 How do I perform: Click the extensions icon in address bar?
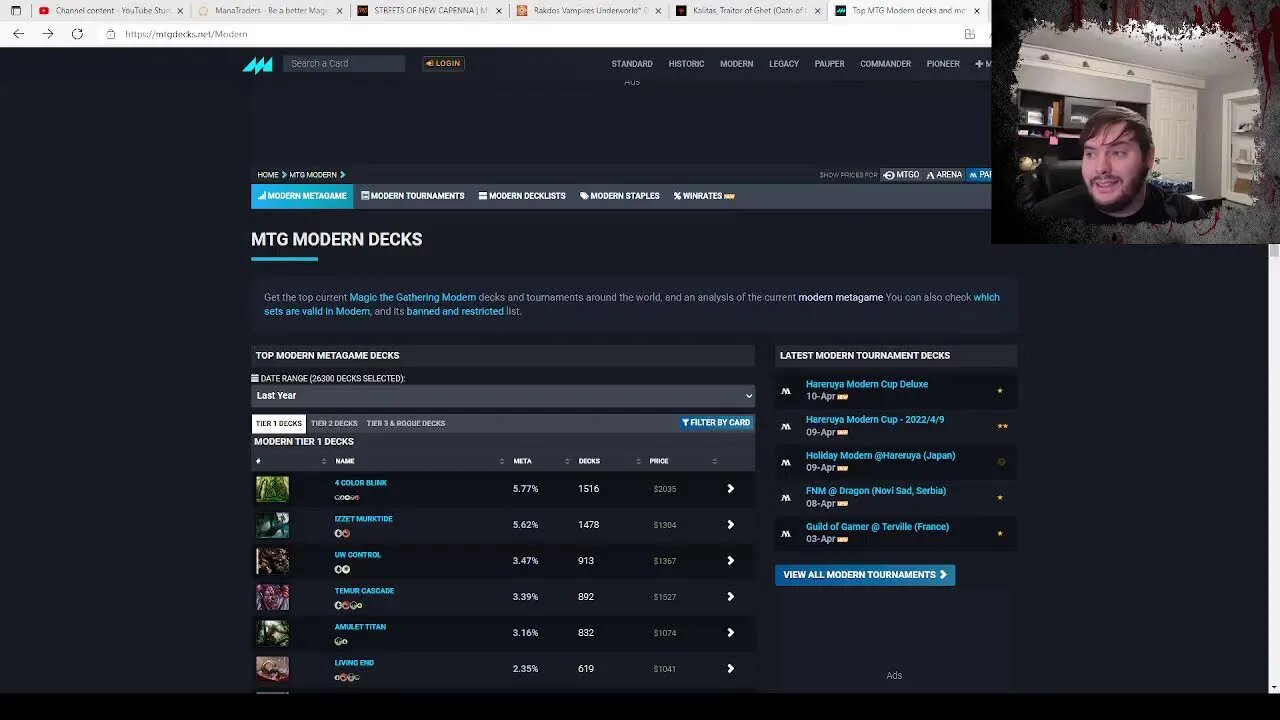969,34
